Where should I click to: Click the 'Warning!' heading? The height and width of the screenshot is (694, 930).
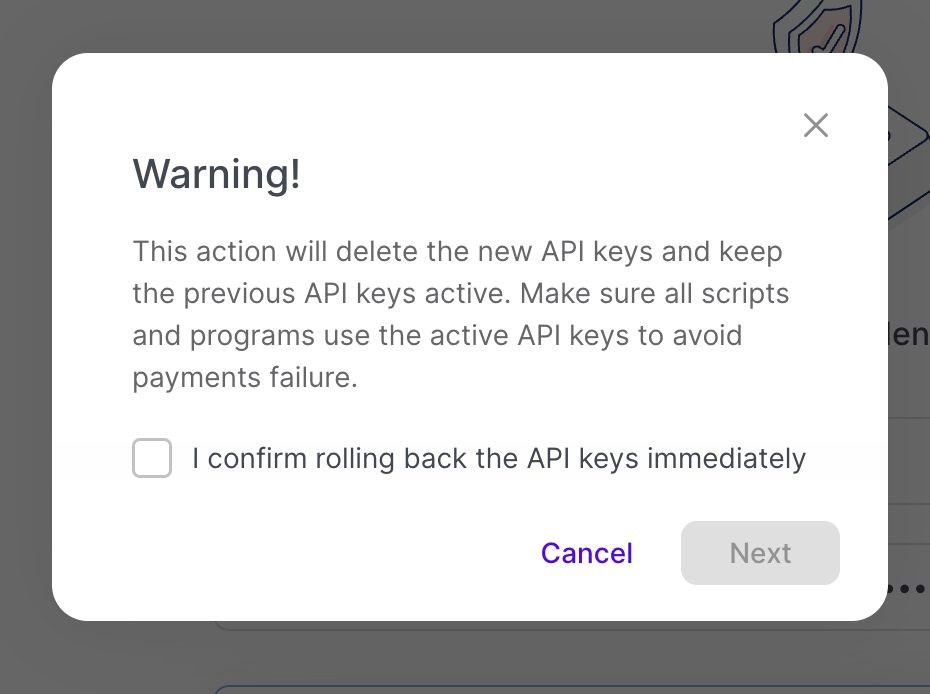click(x=217, y=175)
